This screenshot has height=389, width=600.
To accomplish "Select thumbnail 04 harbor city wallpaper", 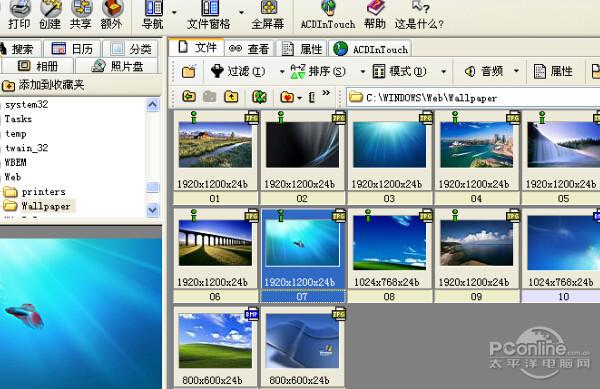I will tap(476, 145).
